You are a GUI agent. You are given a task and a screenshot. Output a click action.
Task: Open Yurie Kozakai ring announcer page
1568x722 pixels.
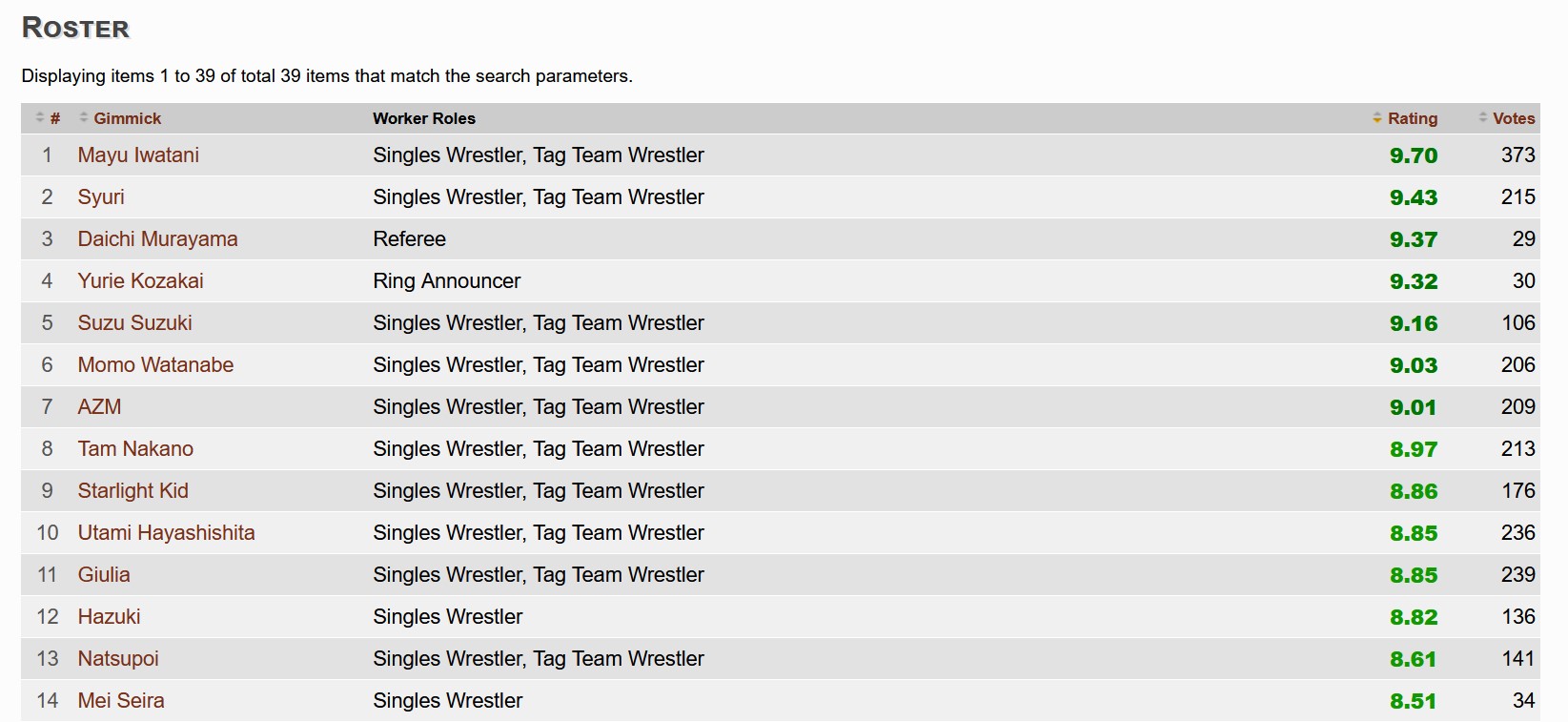tap(141, 280)
